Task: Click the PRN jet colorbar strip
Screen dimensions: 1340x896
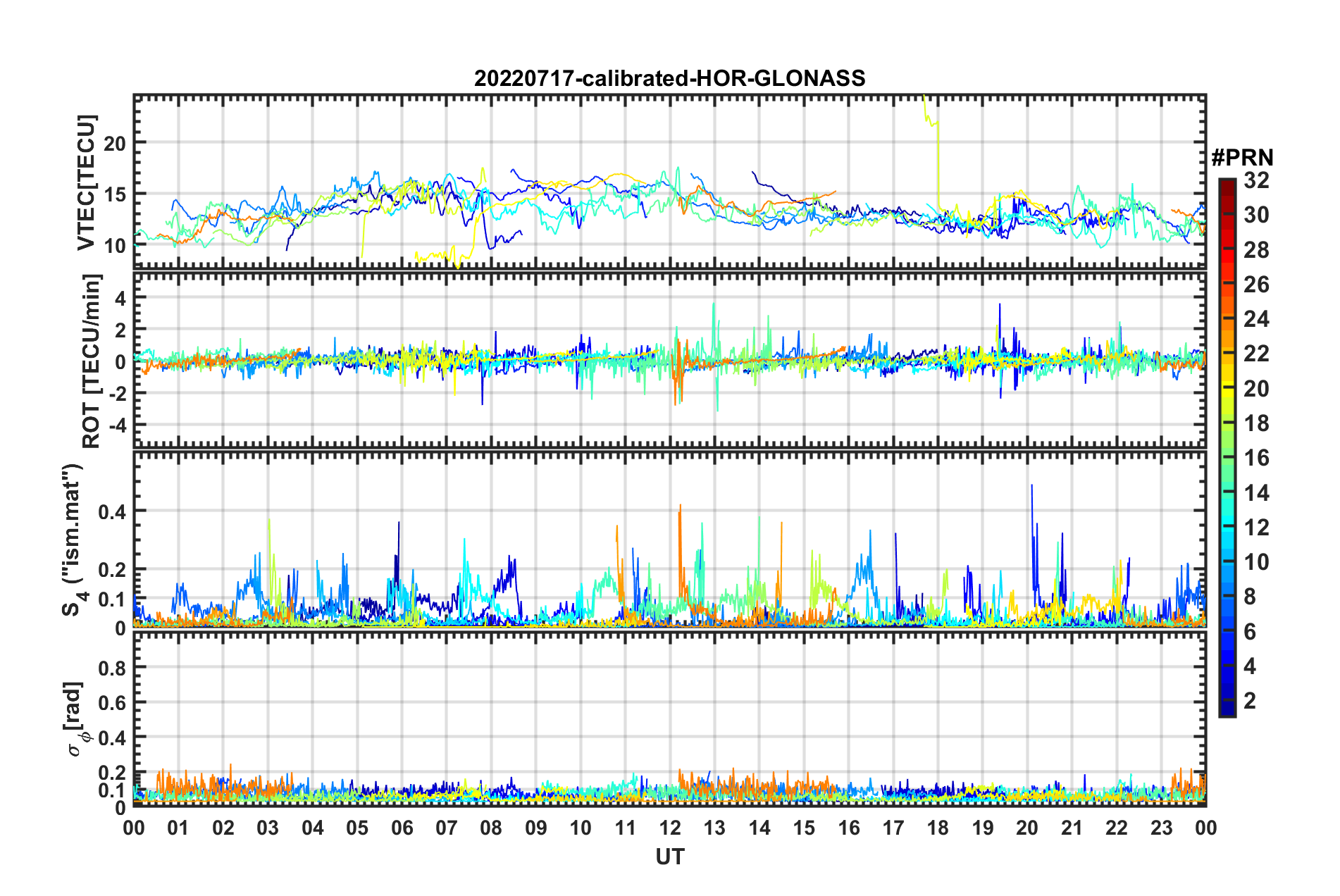Action: tap(1227, 447)
